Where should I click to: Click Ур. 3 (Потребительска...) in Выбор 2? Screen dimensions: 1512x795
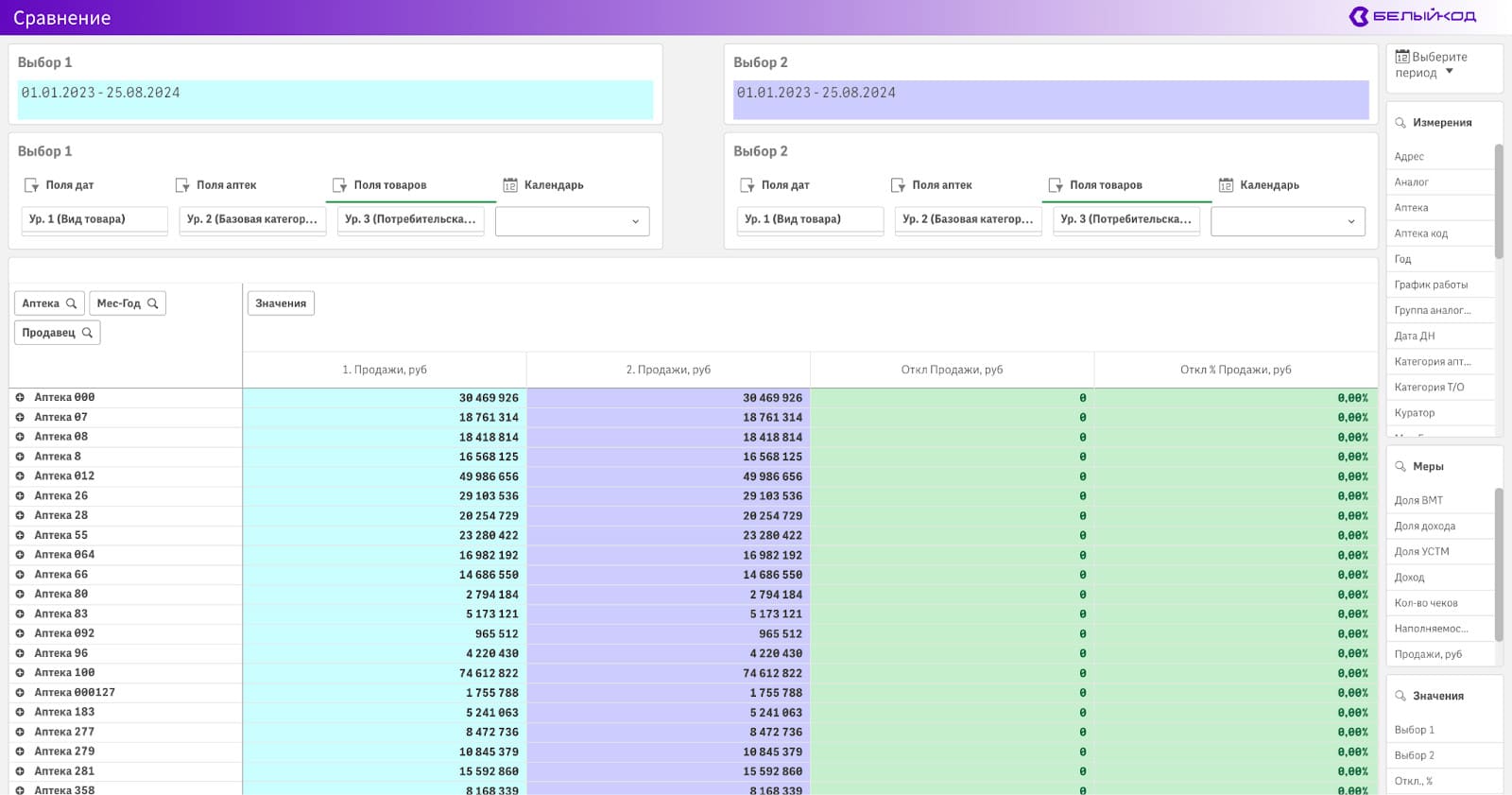tap(1126, 219)
